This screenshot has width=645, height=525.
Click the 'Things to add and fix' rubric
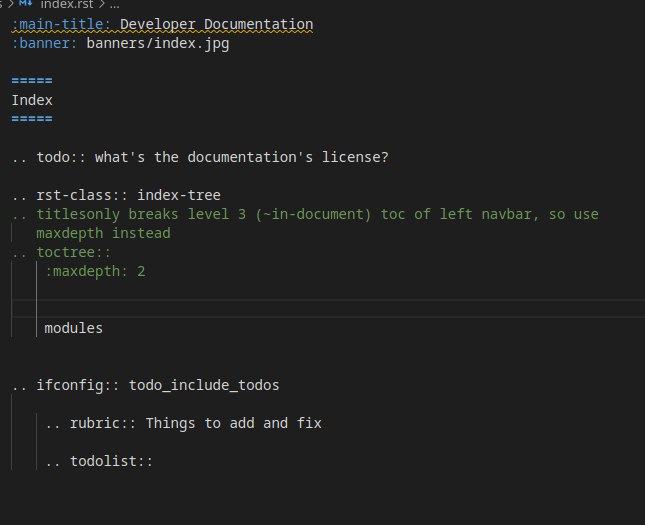[233, 423]
